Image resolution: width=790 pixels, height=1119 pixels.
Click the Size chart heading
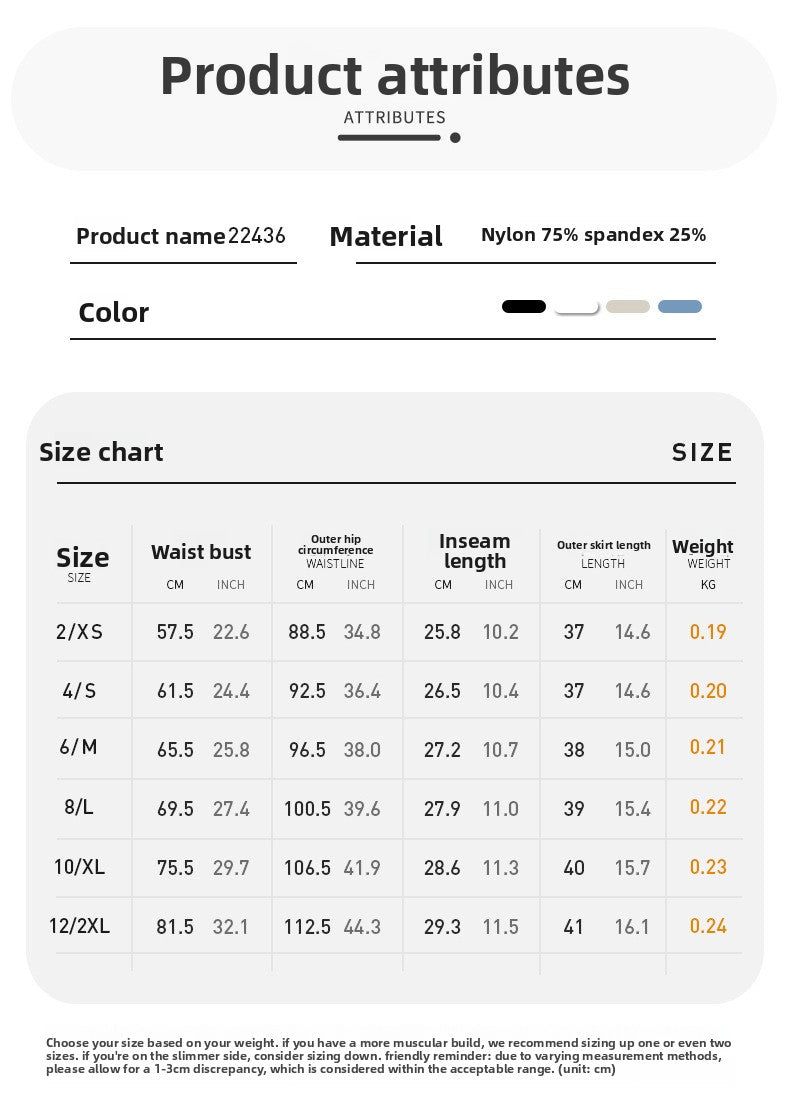click(101, 452)
